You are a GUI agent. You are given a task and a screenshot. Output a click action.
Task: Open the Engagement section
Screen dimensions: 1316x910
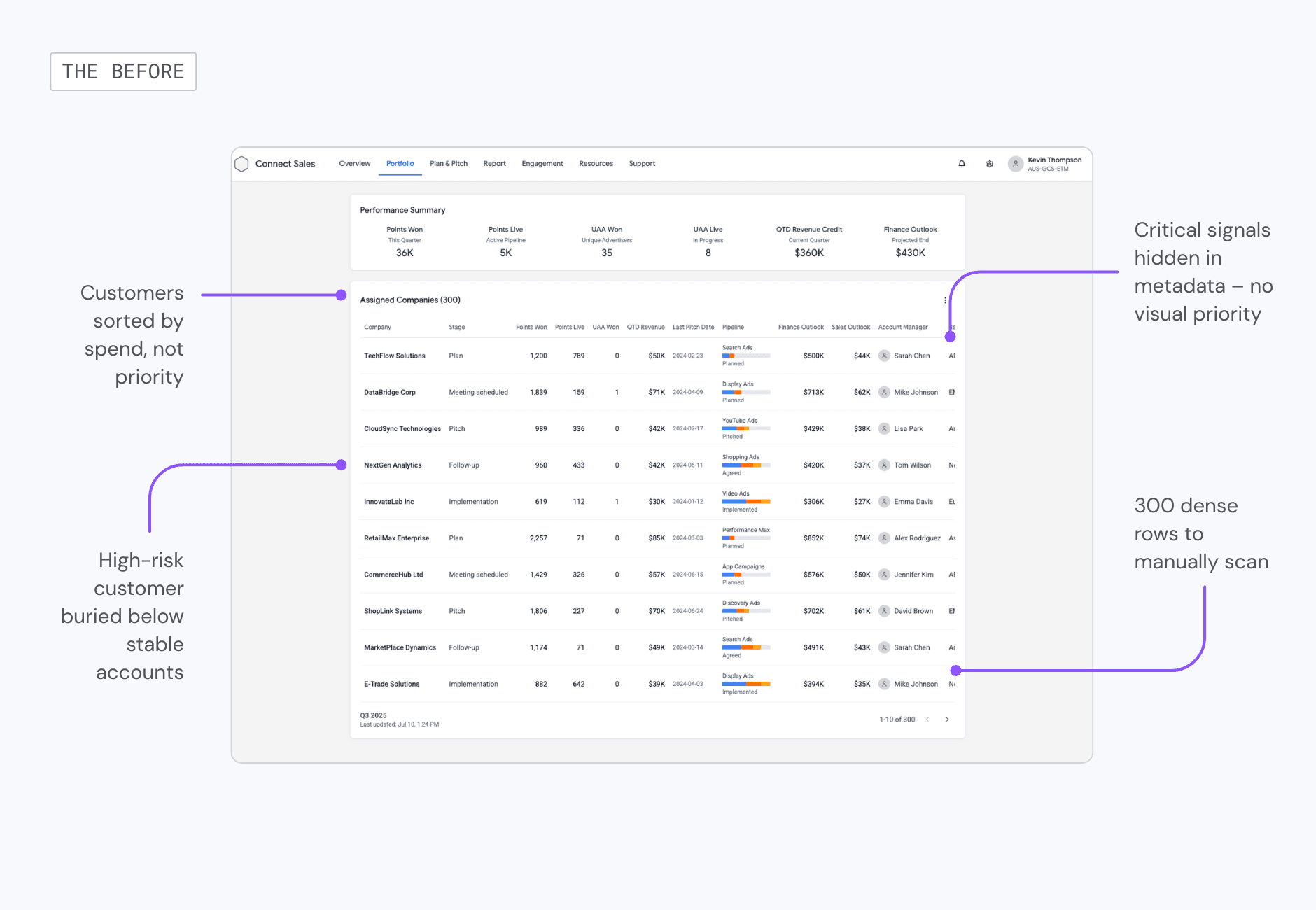542,163
